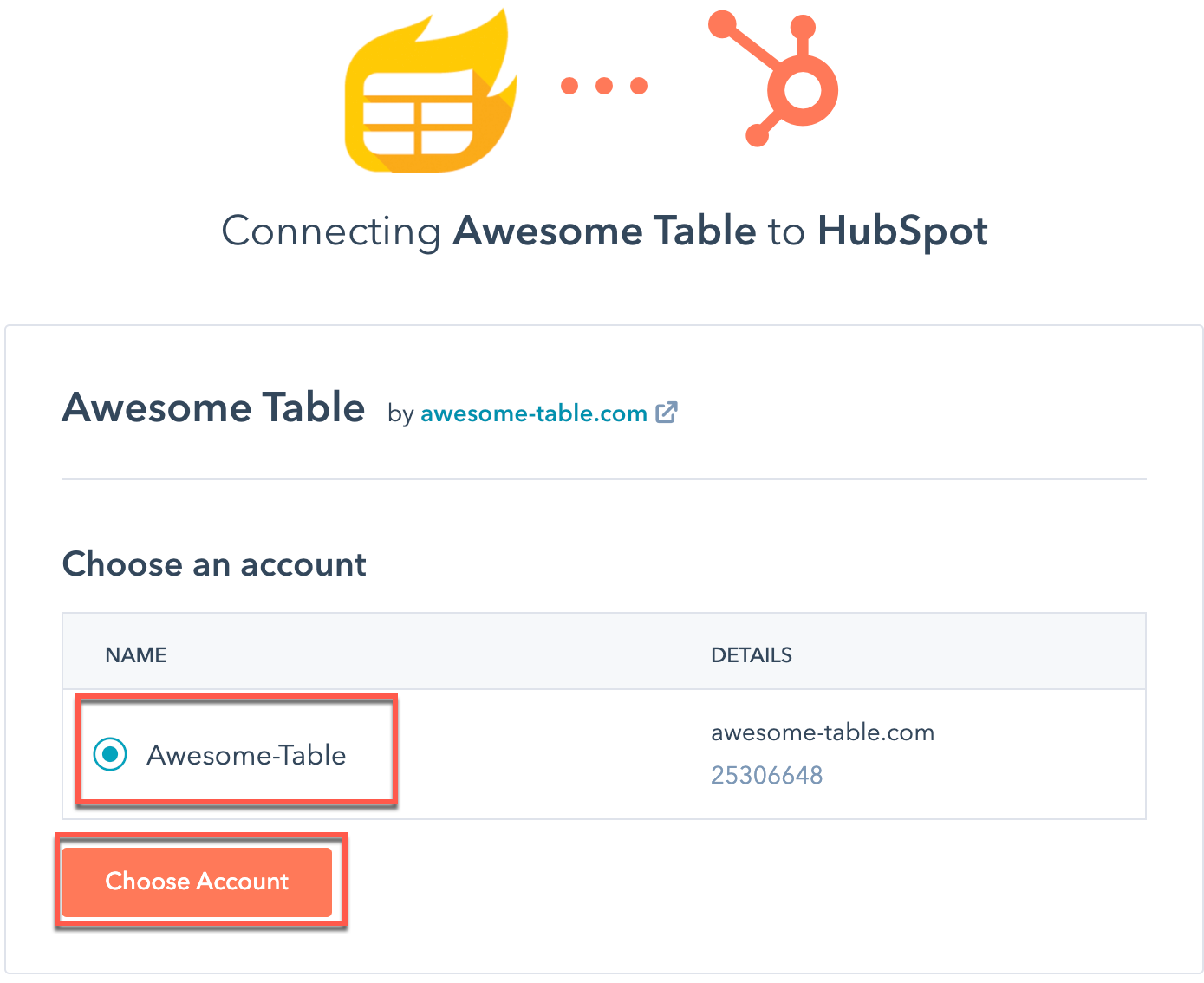1204x983 pixels.
Task: Click the Awesome Table page title
Action: (212, 407)
